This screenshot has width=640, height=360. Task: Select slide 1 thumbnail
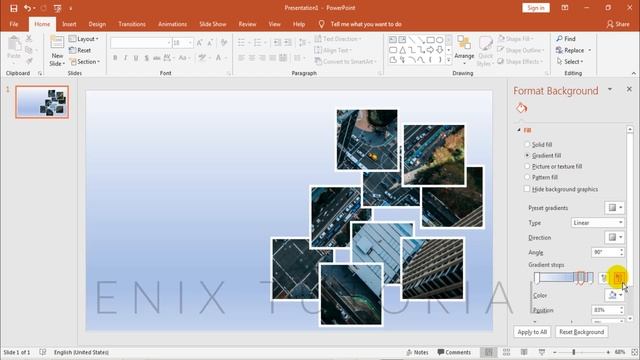(42, 102)
